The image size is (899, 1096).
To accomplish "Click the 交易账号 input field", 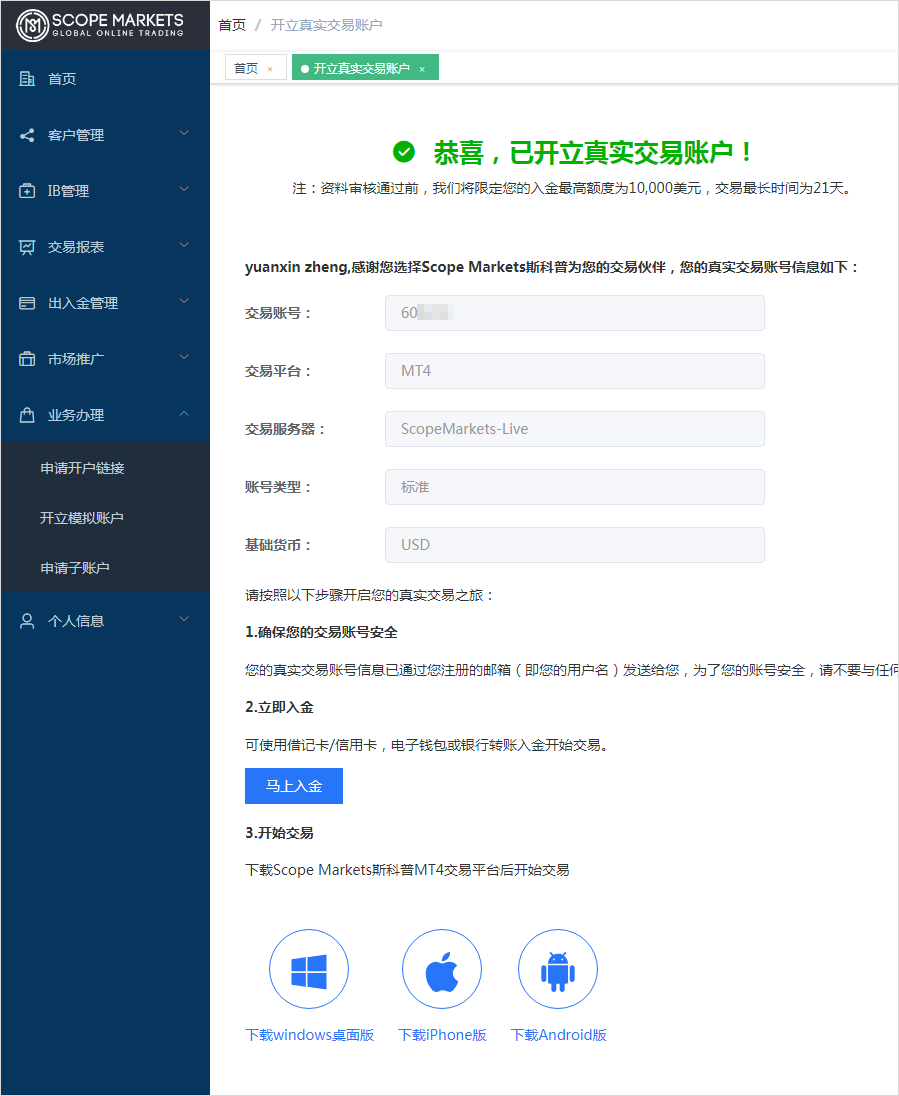I will pyautogui.click(x=574, y=313).
